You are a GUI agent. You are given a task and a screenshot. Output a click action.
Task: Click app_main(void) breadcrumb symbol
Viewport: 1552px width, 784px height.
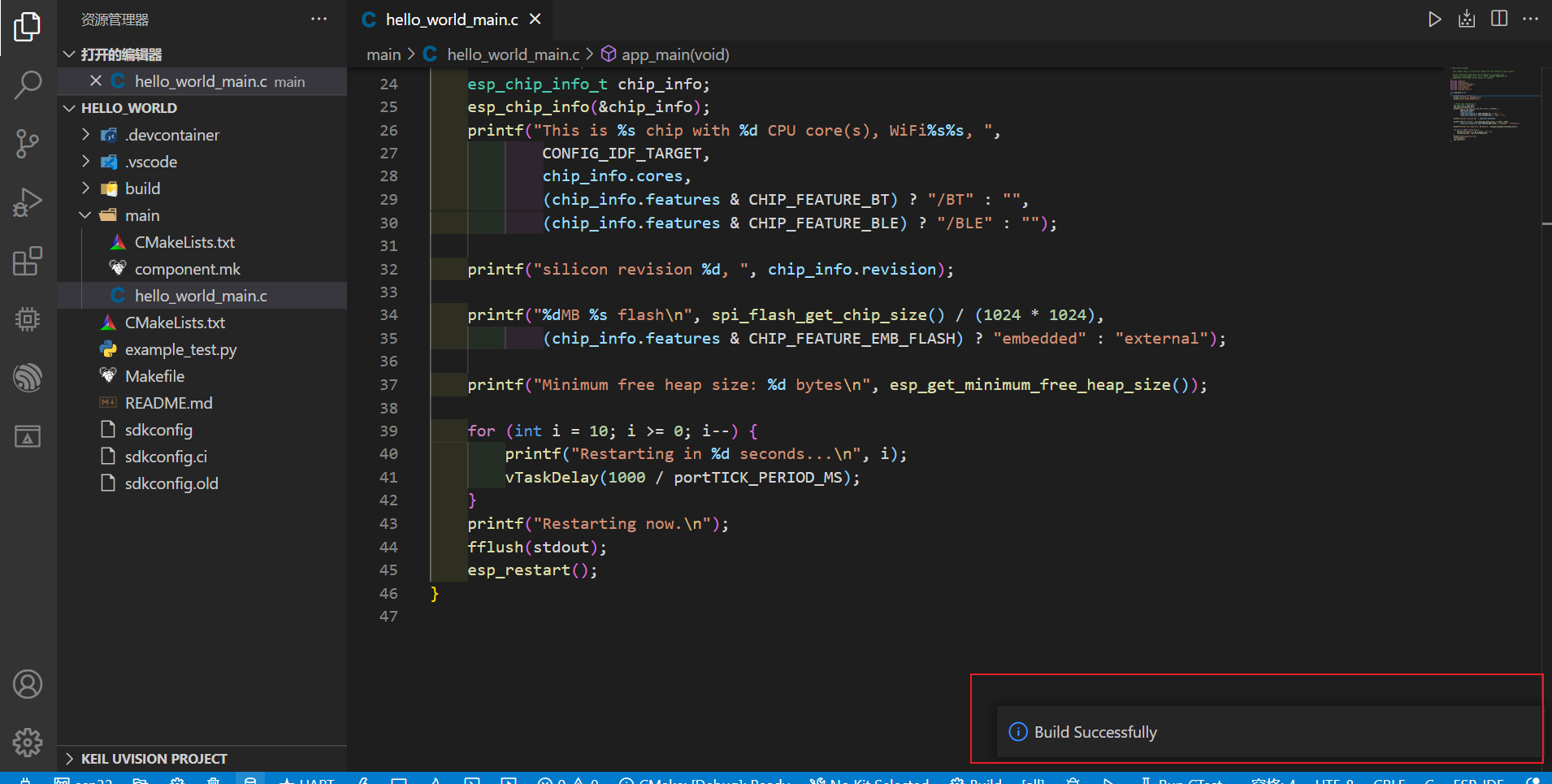click(x=665, y=54)
